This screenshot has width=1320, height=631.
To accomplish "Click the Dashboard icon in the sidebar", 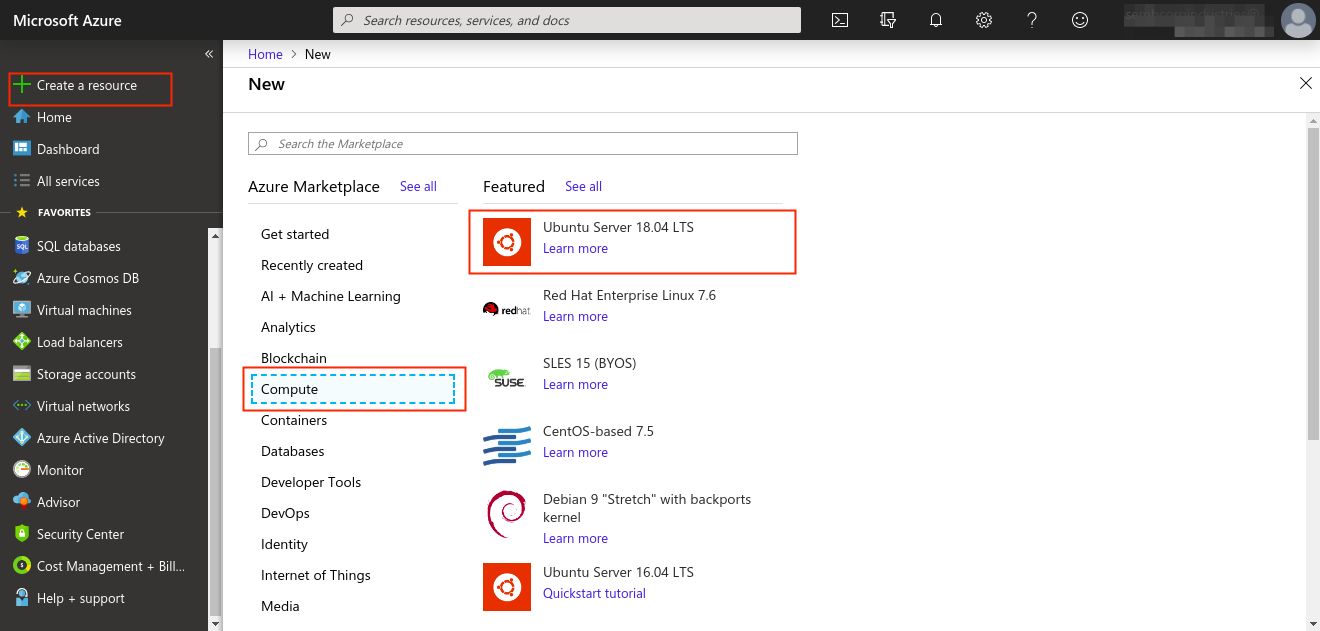I will (22, 149).
